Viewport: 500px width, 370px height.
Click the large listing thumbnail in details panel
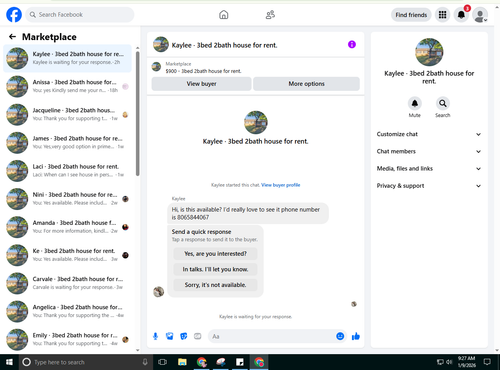(429, 52)
